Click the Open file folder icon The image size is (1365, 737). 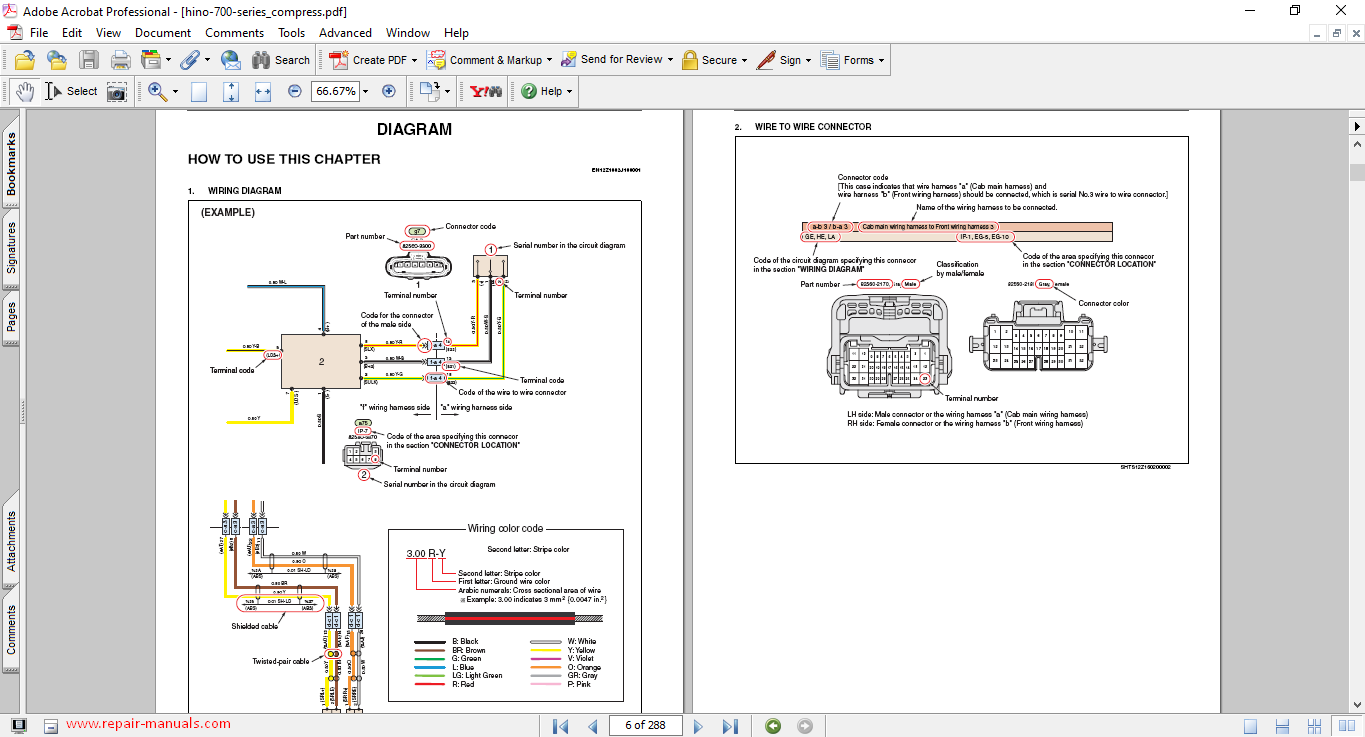pos(25,60)
